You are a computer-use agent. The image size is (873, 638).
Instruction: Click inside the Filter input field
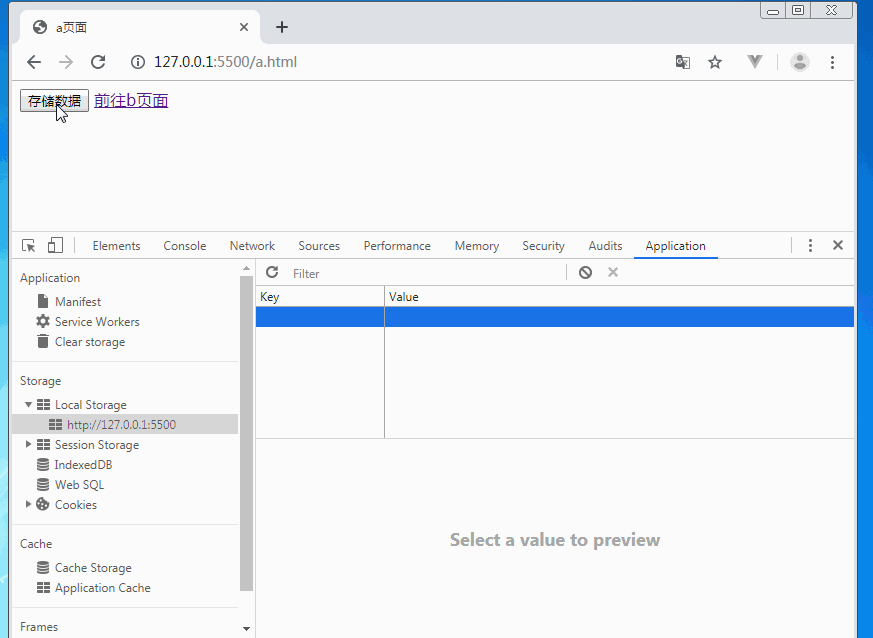(330, 272)
